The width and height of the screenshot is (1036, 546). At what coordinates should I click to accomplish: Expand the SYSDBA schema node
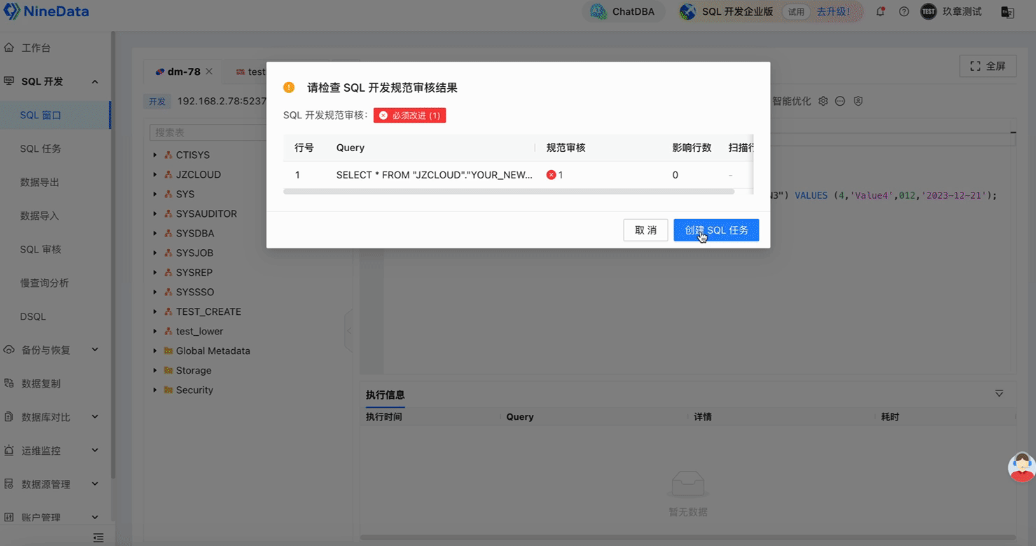coord(155,233)
